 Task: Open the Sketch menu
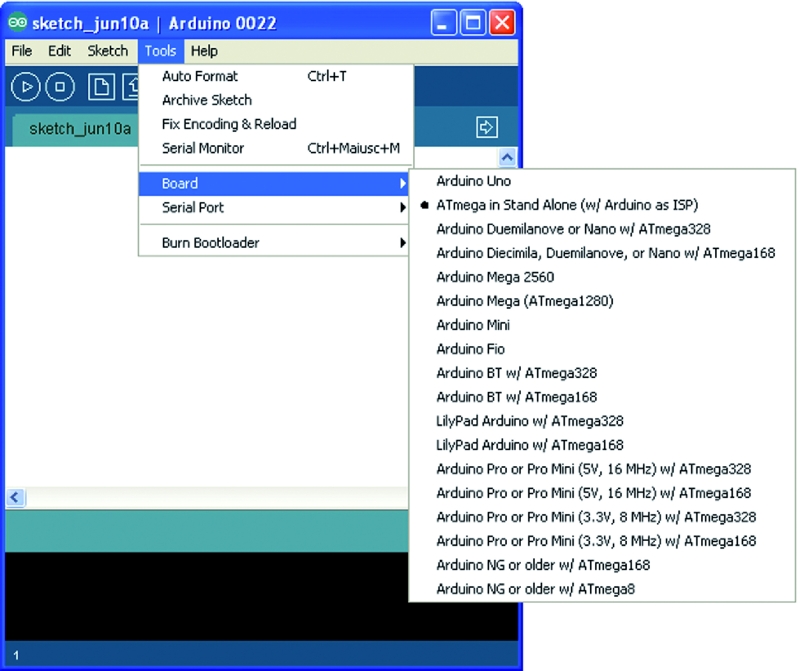[108, 51]
